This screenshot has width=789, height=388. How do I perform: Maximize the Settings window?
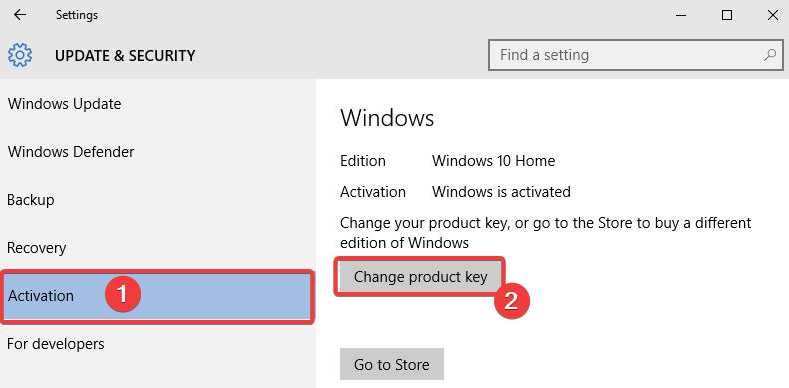pyautogui.click(x=727, y=16)
